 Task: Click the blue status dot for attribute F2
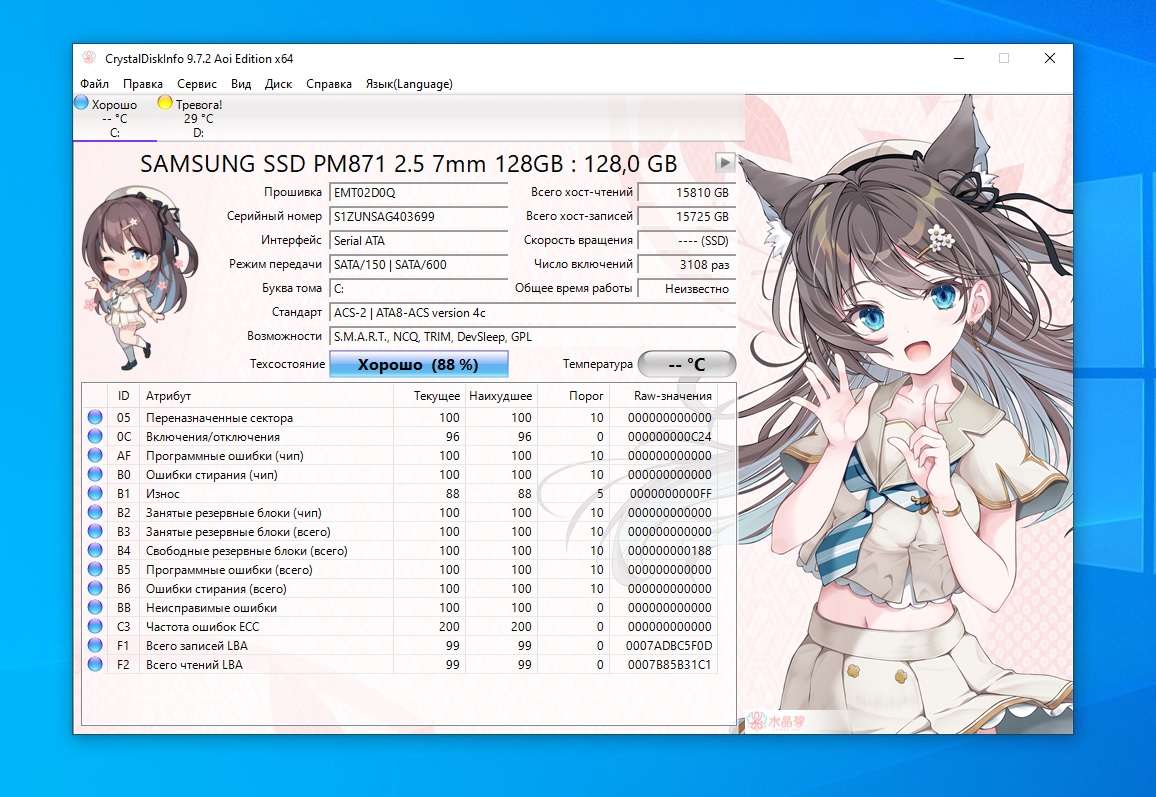coord(95,665)
